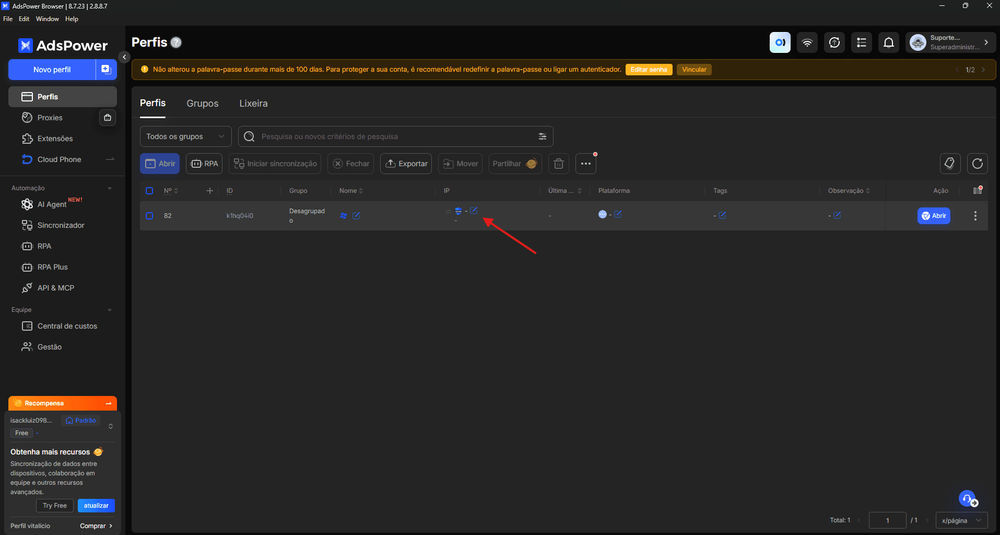Edit the Tags of profile 82

coord(723,216)
